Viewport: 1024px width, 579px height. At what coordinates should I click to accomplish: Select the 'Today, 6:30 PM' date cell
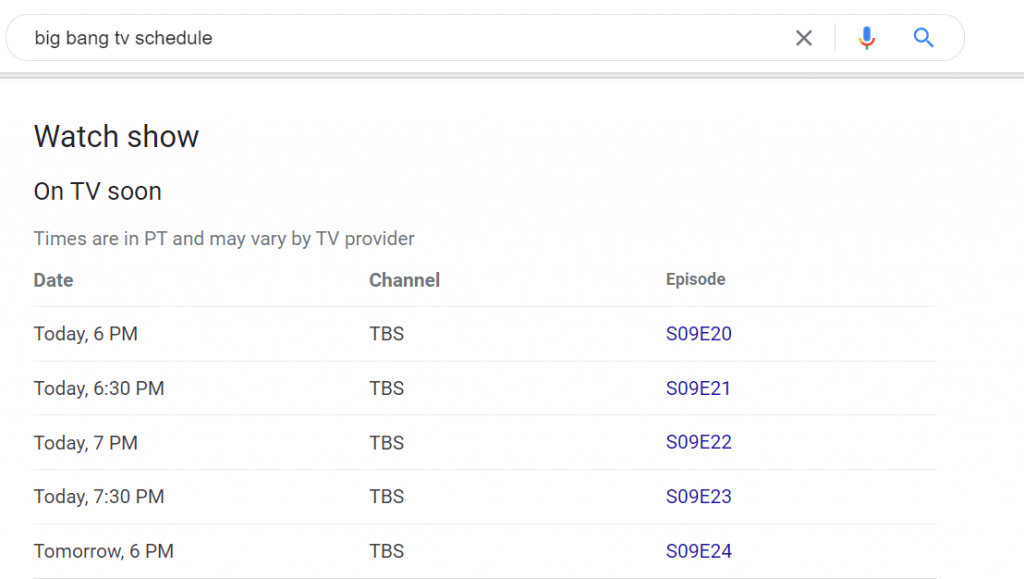pos(99,388)
